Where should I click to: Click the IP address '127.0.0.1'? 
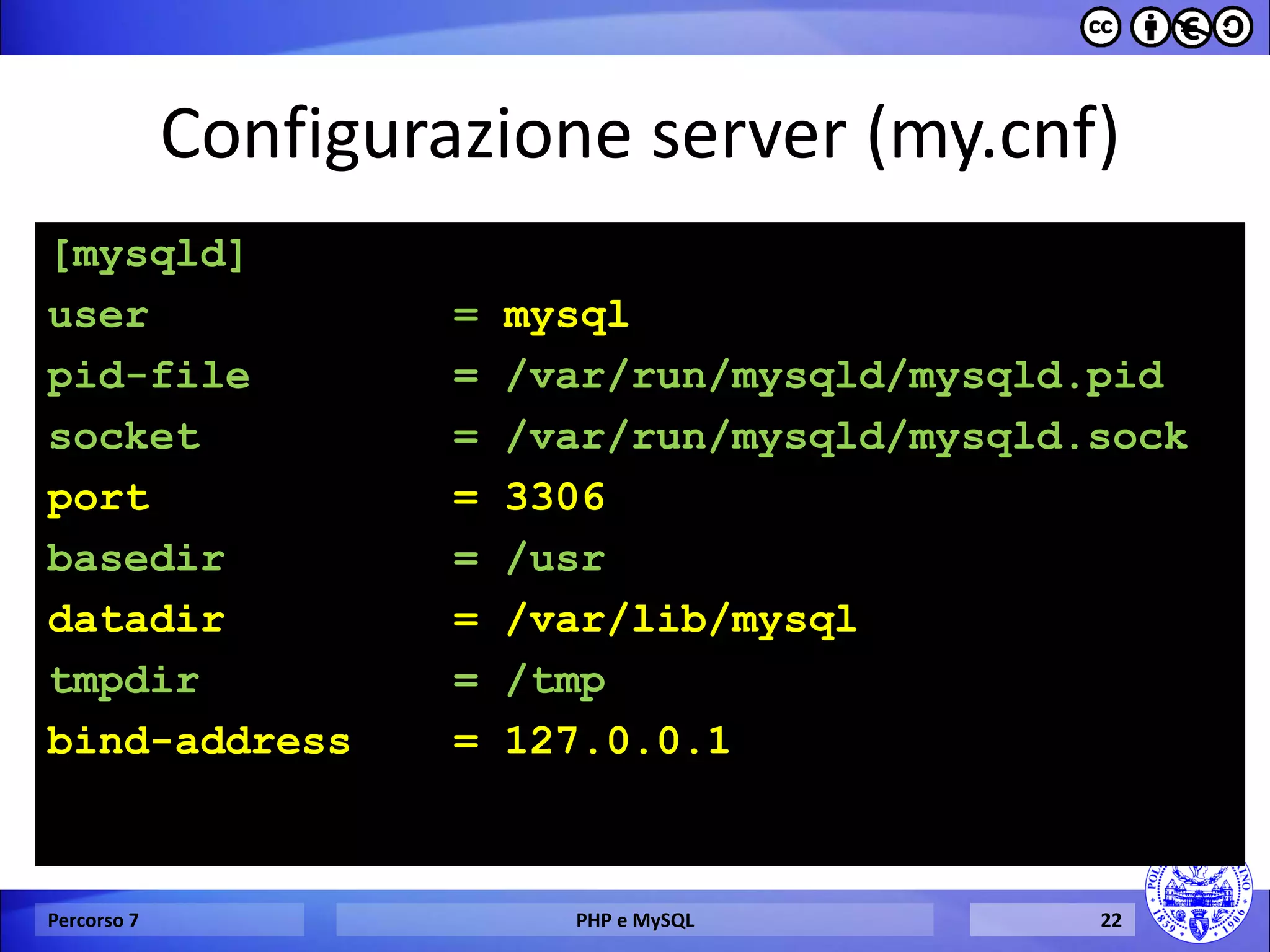[618, 740]
